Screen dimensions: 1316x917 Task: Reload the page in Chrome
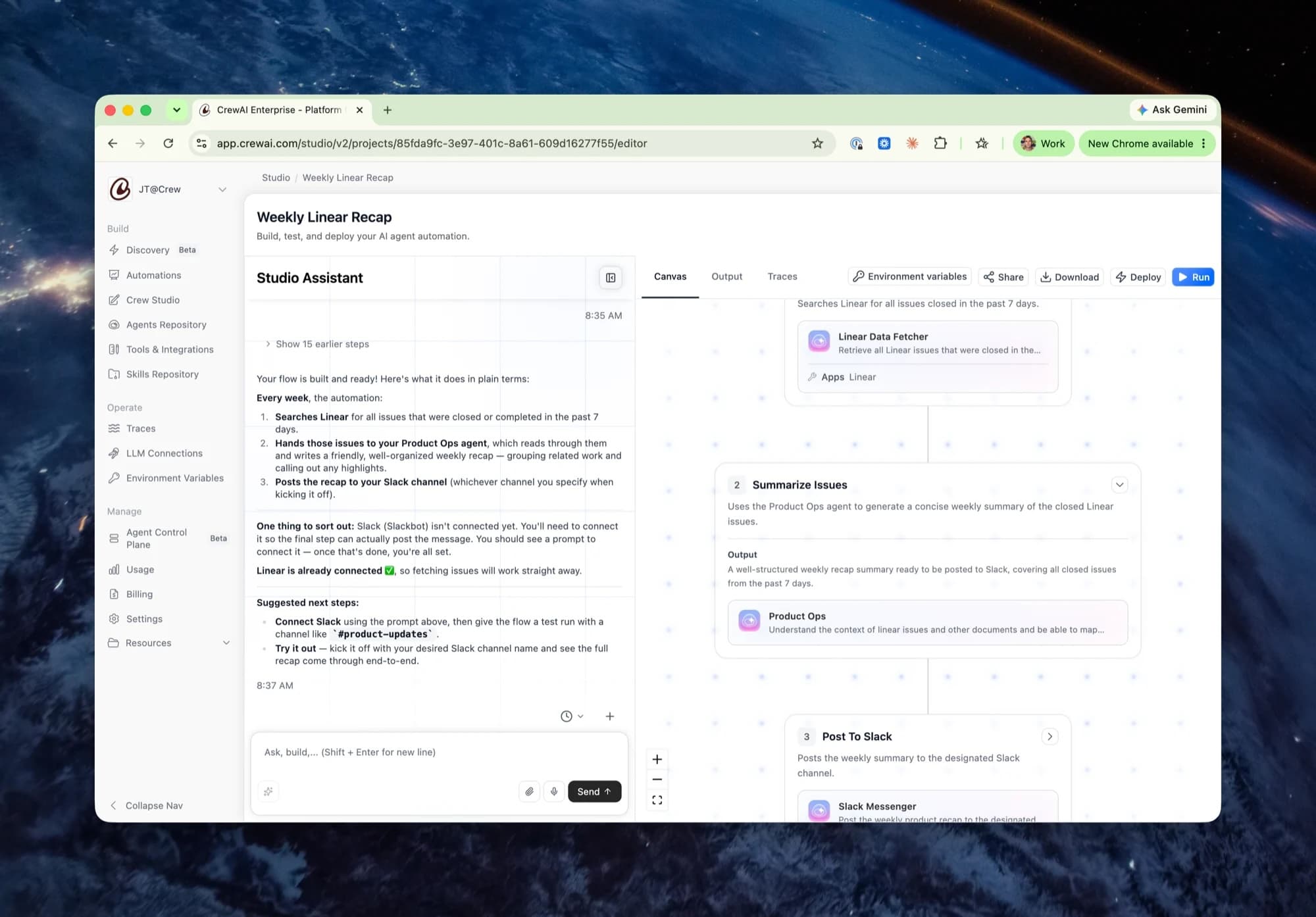(168, 143)
